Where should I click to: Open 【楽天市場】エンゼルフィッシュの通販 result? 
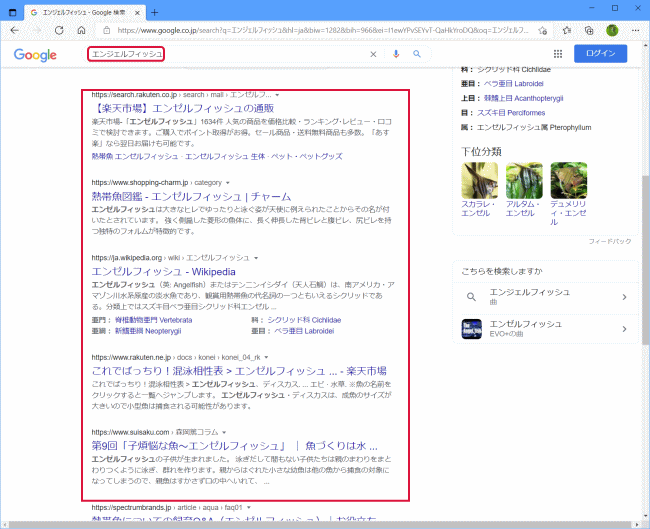tap(183, 108)
